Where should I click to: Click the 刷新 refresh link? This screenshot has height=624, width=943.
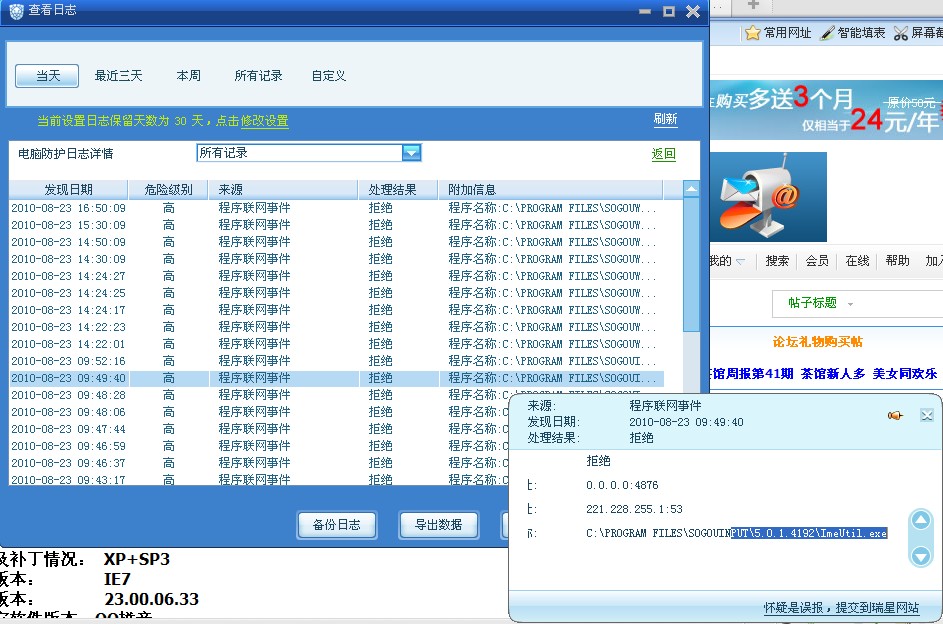tap(665, 119)
